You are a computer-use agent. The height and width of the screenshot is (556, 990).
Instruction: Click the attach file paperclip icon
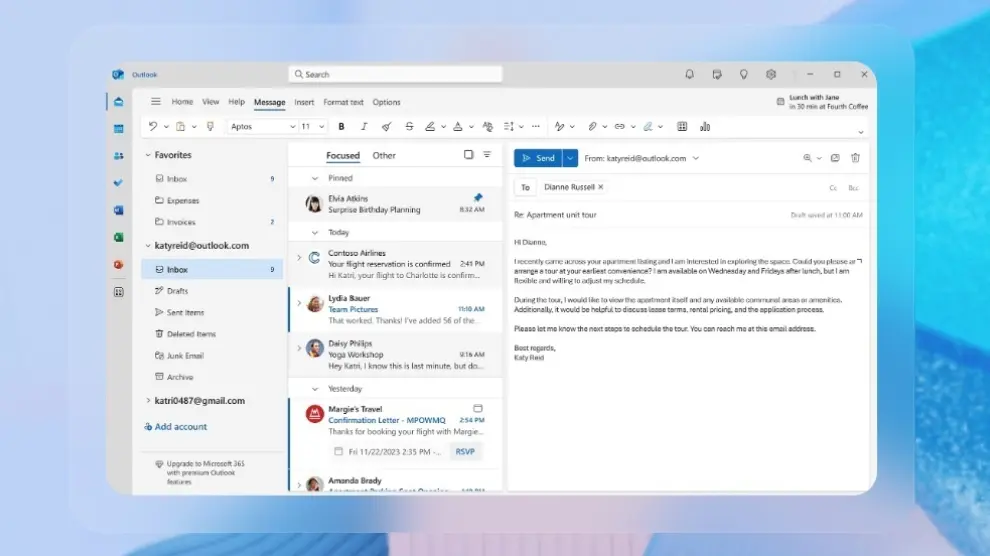click(x=592, y=127)
